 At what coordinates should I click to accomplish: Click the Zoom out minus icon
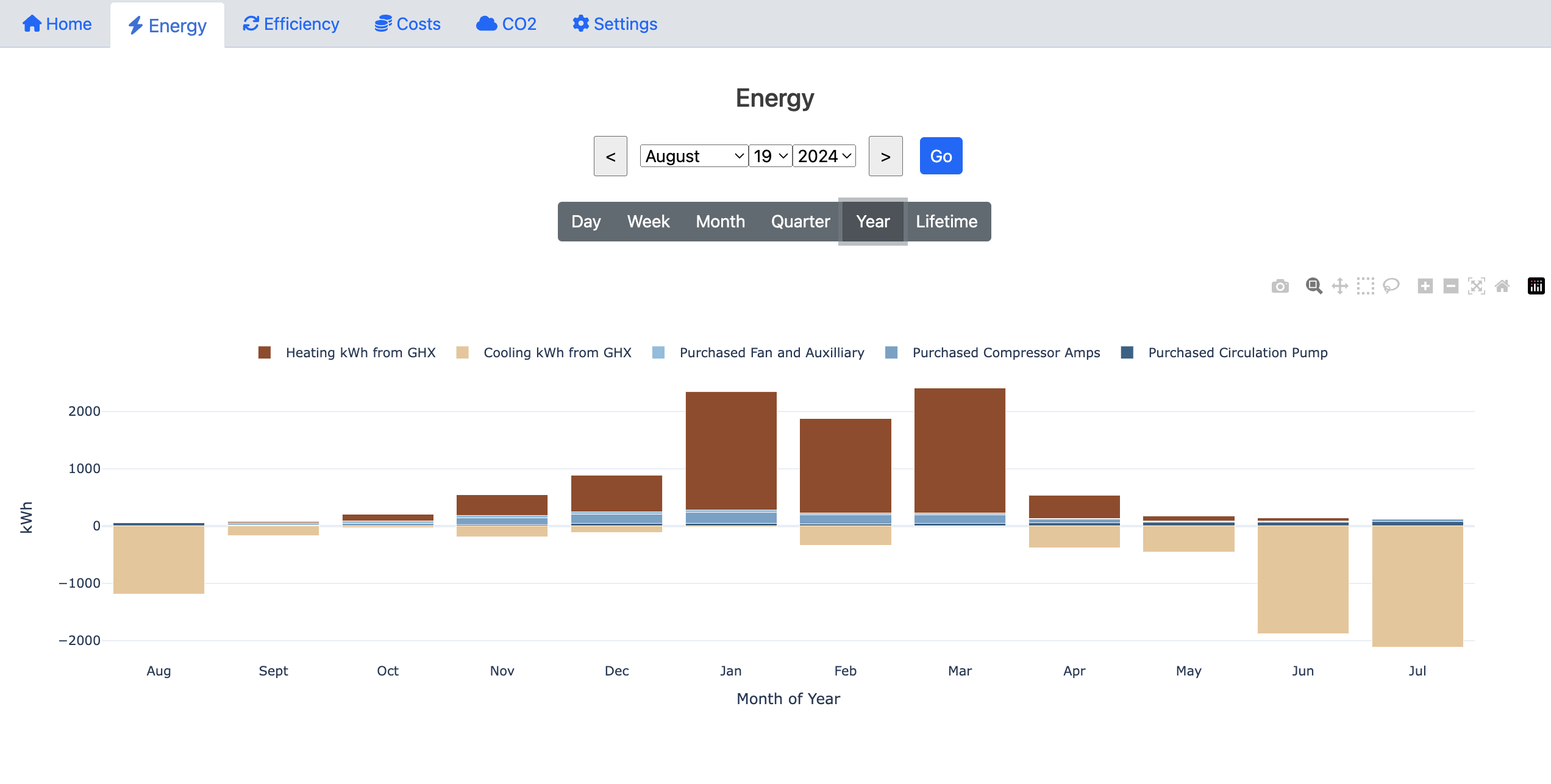click(1451, 286)
